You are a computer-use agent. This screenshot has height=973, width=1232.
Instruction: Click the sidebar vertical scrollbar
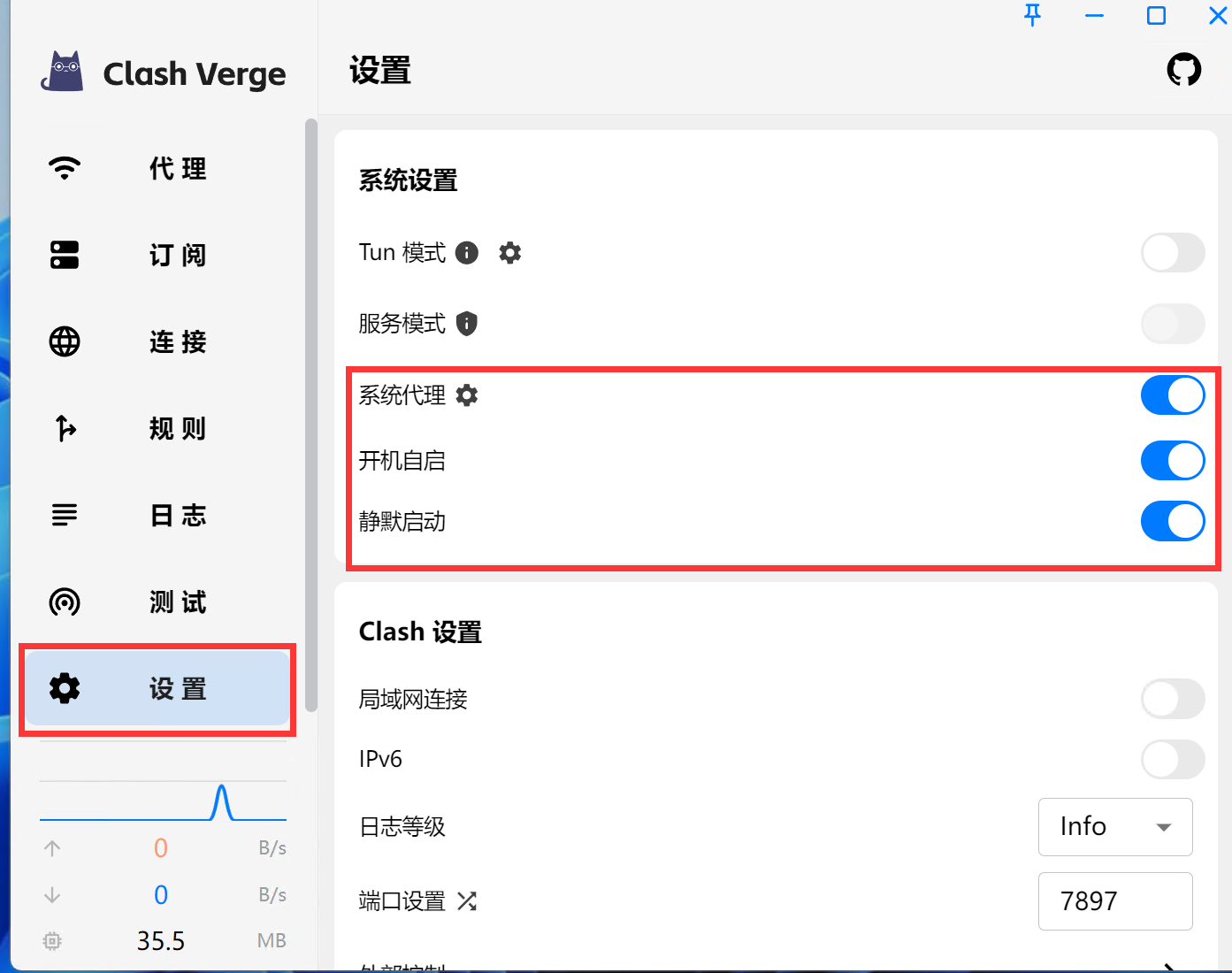310,414
